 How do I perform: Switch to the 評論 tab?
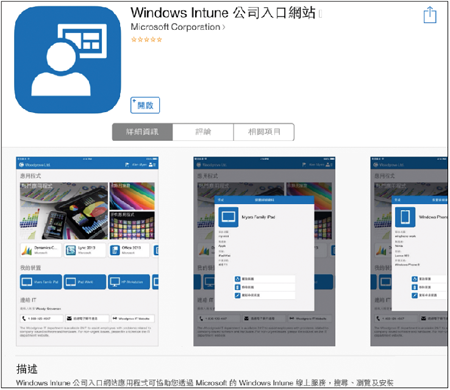203,132
